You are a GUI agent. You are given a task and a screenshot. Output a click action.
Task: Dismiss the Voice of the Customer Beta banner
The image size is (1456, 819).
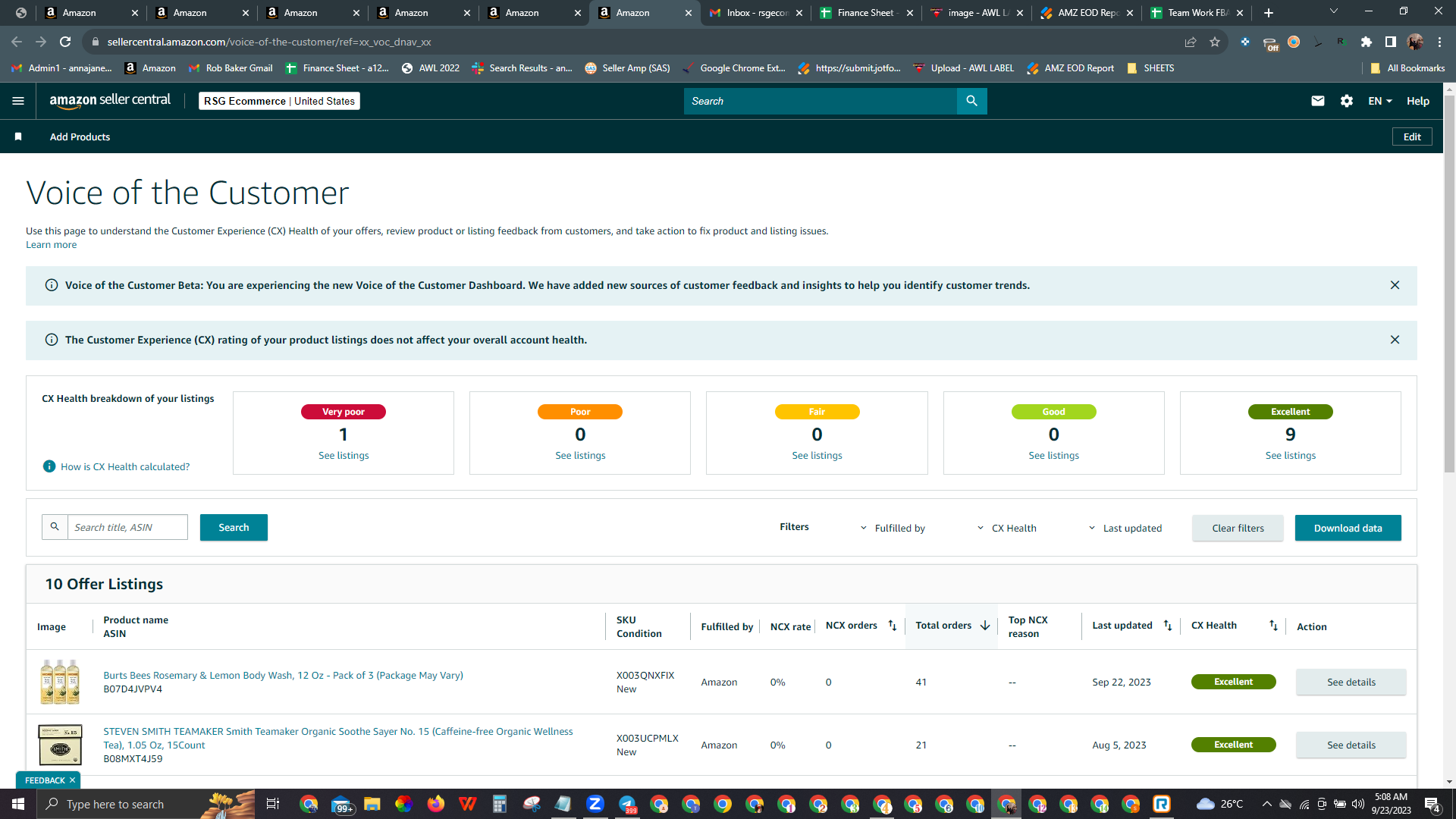pos(1395,285)
